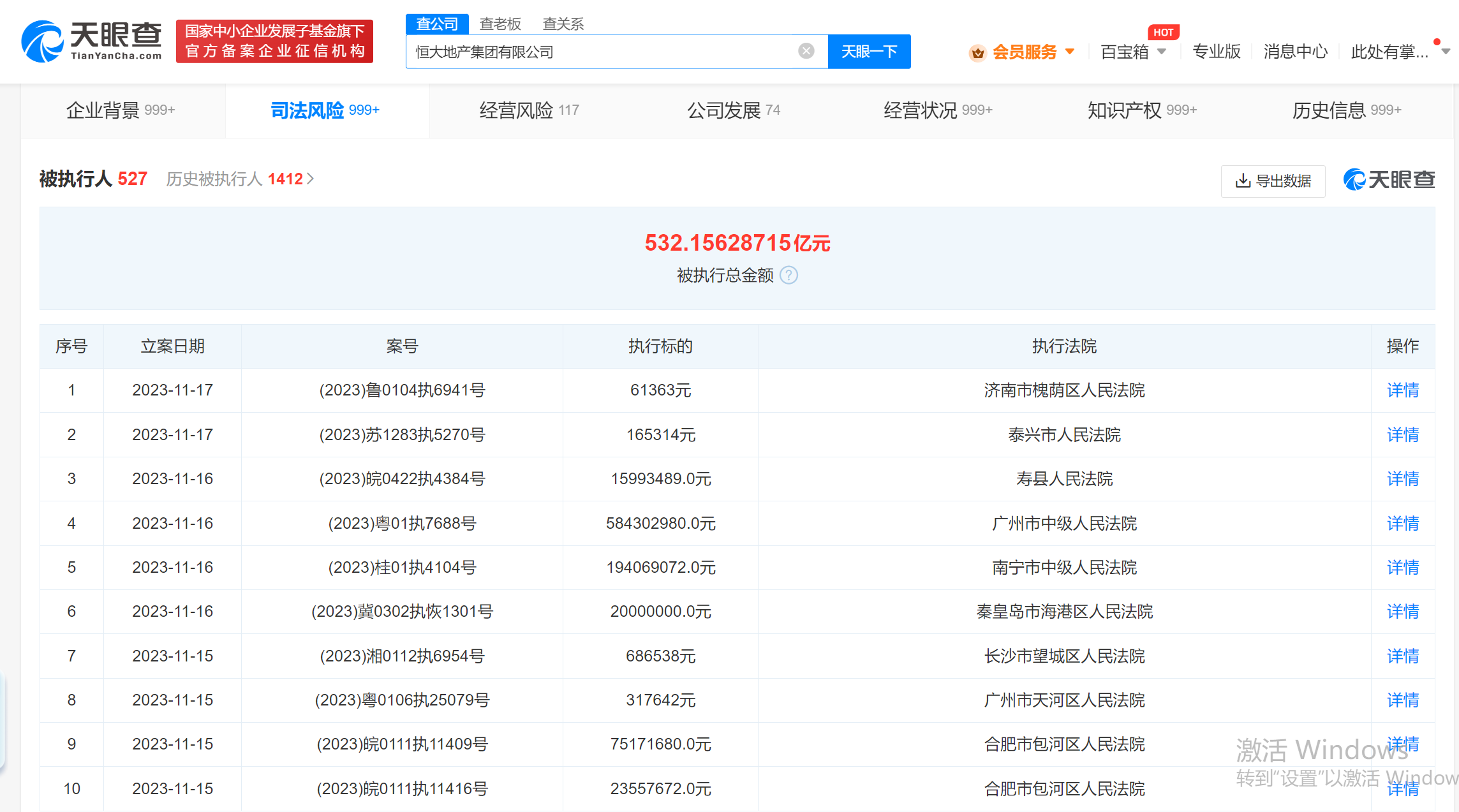Click case number (2023)皖0111执11416号
The width and height of the screenshot is (1459, 812).
tap(403, 789)
